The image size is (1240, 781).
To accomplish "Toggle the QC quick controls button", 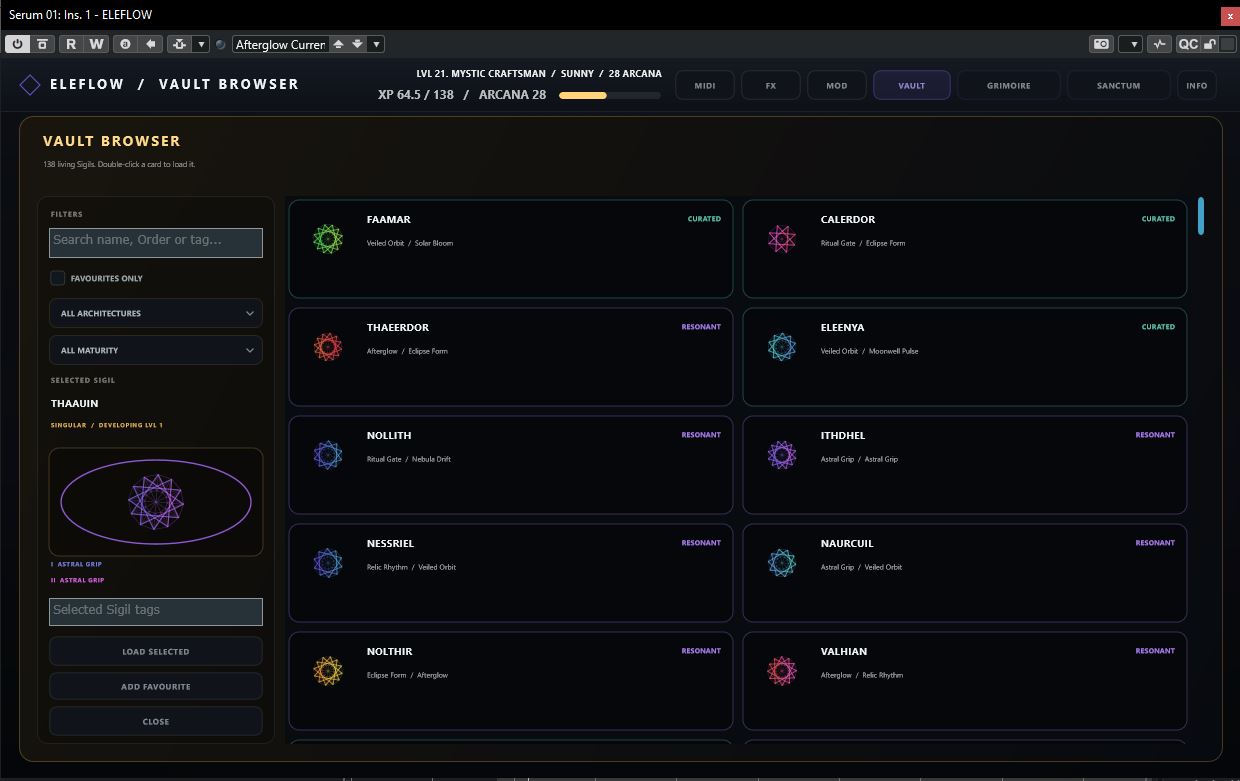I will [1187, 44].
